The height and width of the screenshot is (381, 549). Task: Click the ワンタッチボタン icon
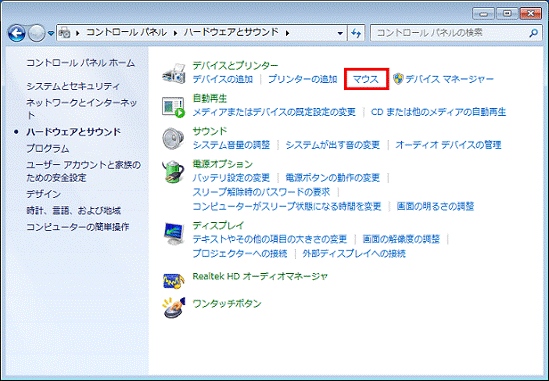(174, 307)
